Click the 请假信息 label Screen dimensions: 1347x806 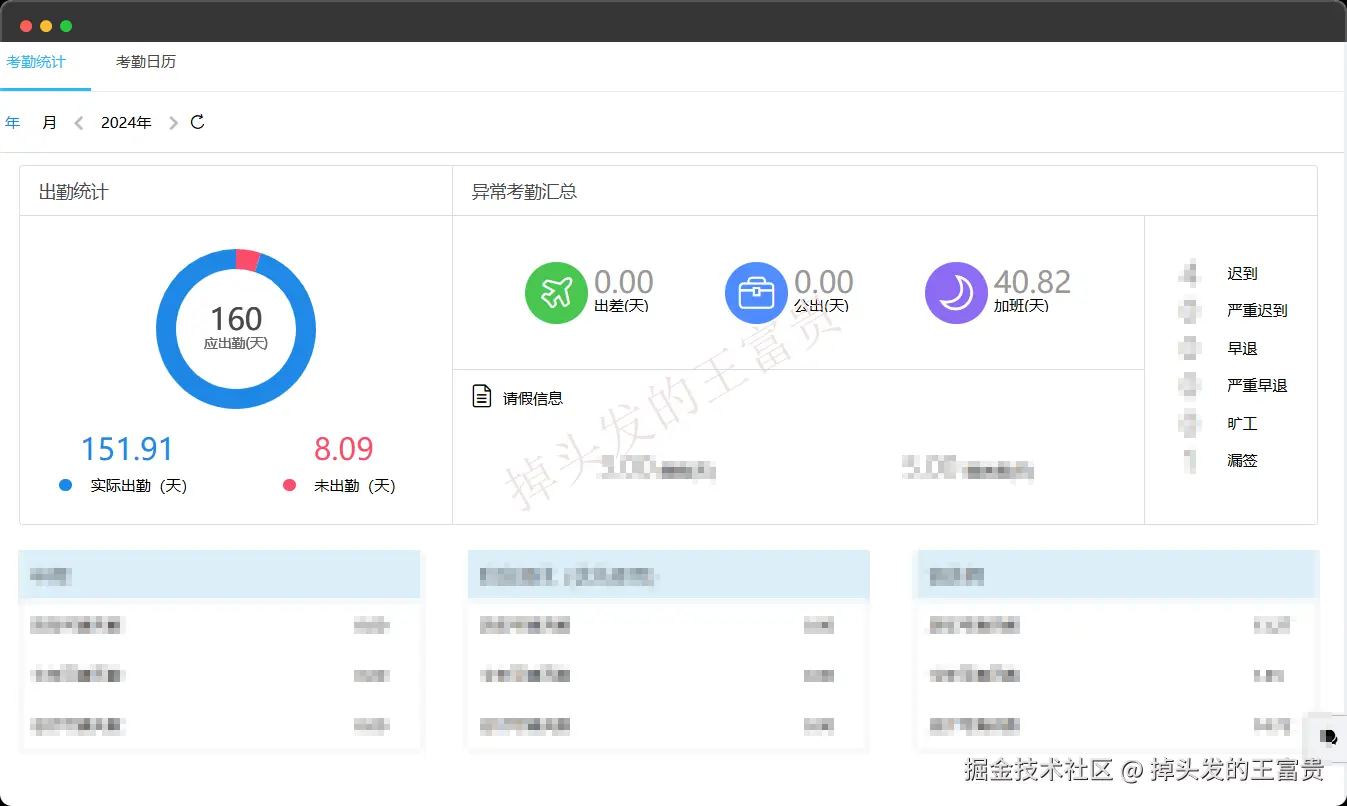[533, 398]
